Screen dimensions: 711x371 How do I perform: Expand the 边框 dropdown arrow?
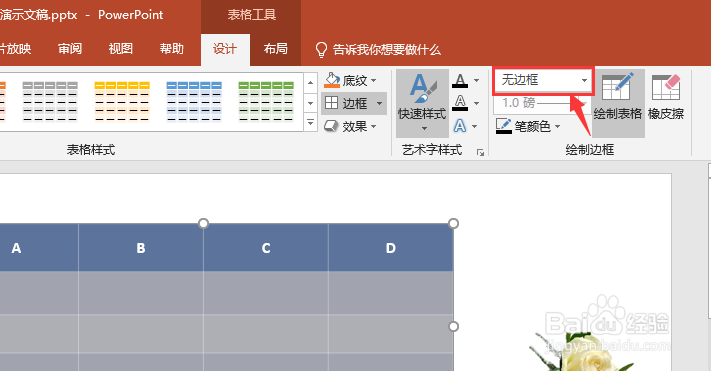point(379,103)
